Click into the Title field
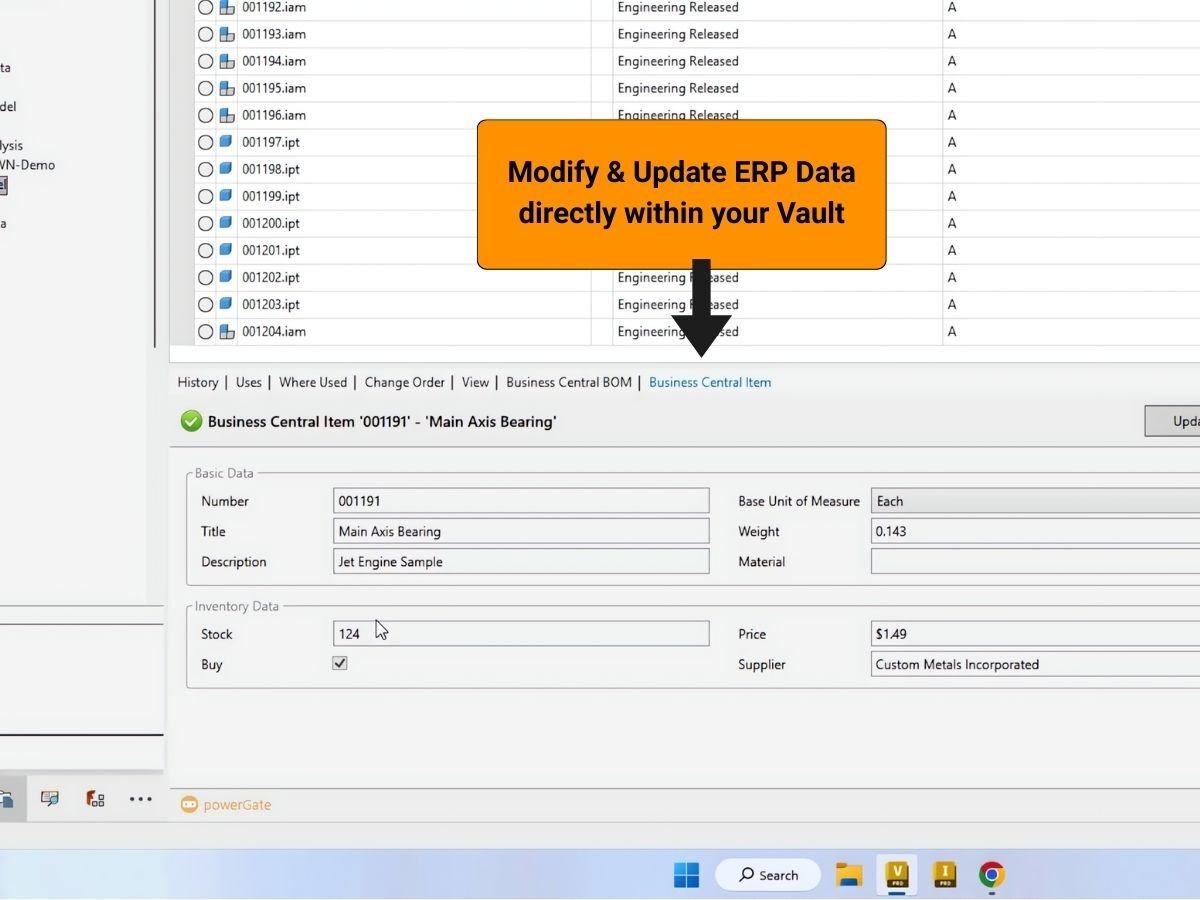The image size is (1200, 900). pos(521,531)
